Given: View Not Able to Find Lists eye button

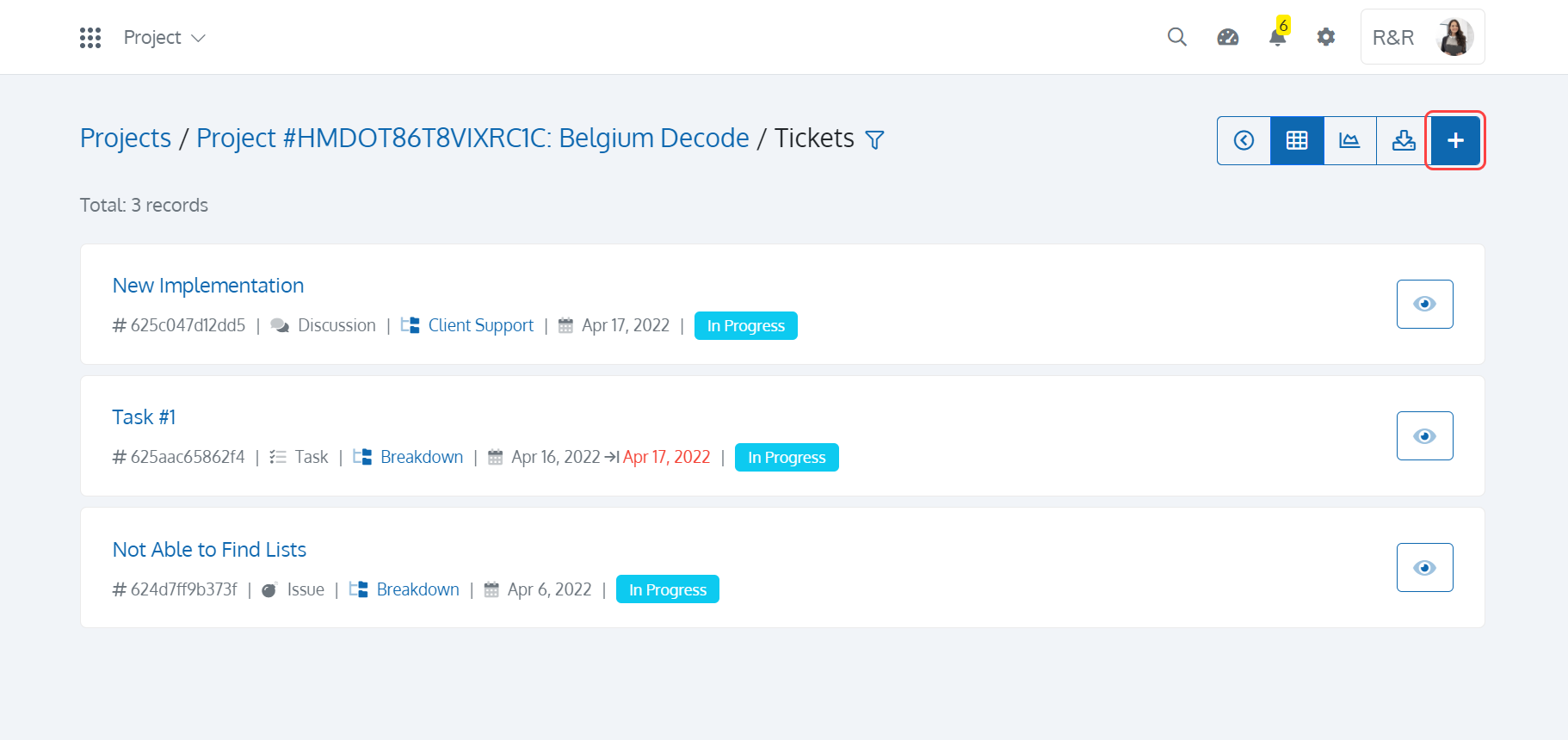Looking at the screenshot, I should click(x=1425, y=568).
